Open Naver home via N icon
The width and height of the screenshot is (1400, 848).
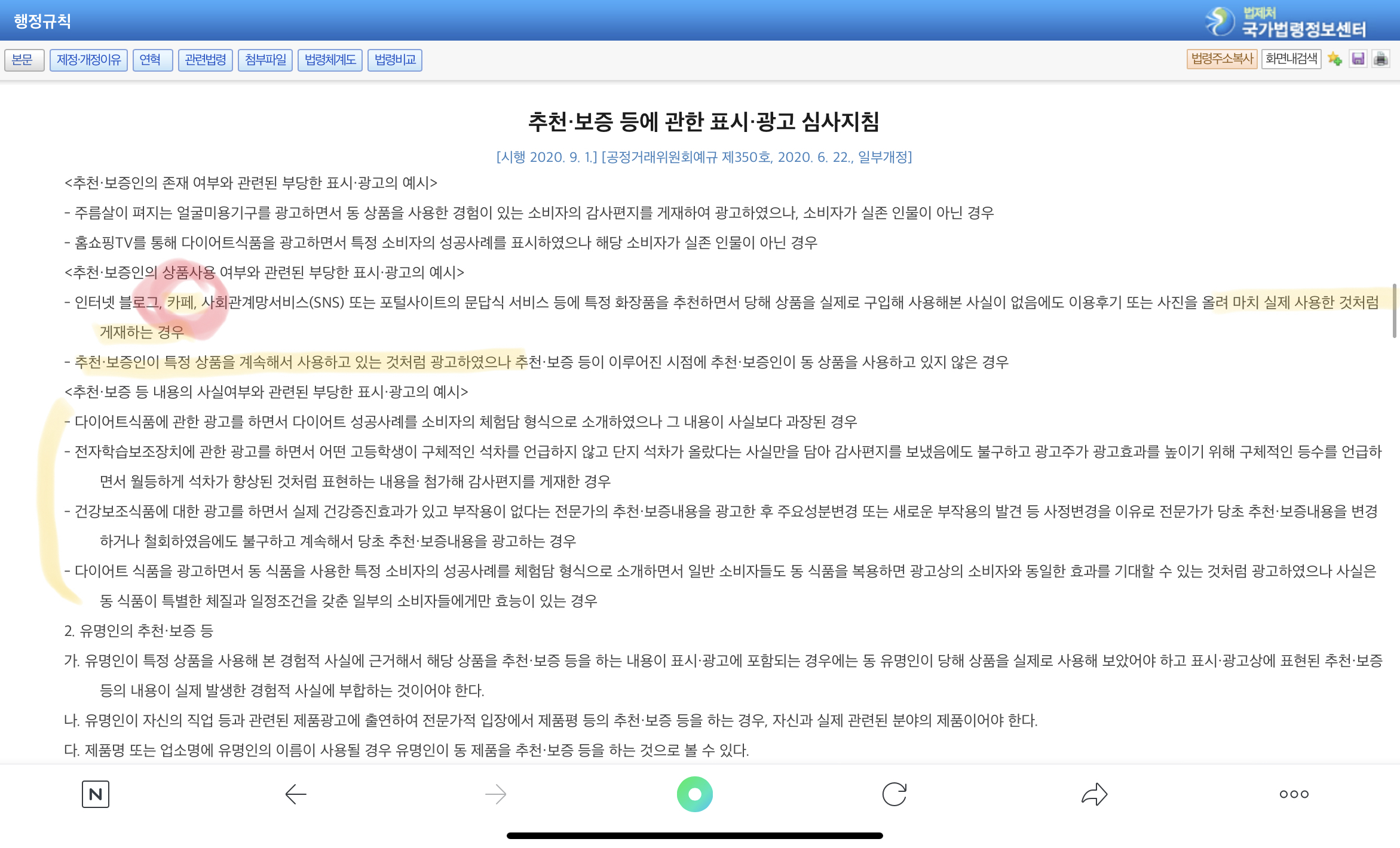96,794
